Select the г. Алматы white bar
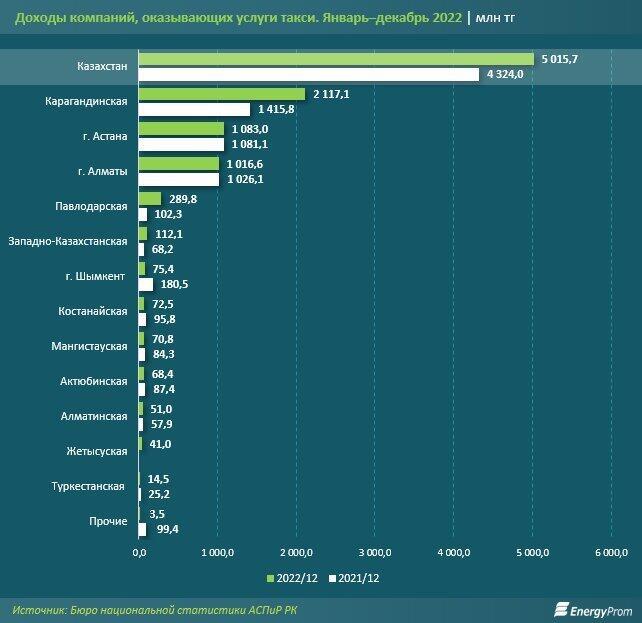 tap(179, 179)
